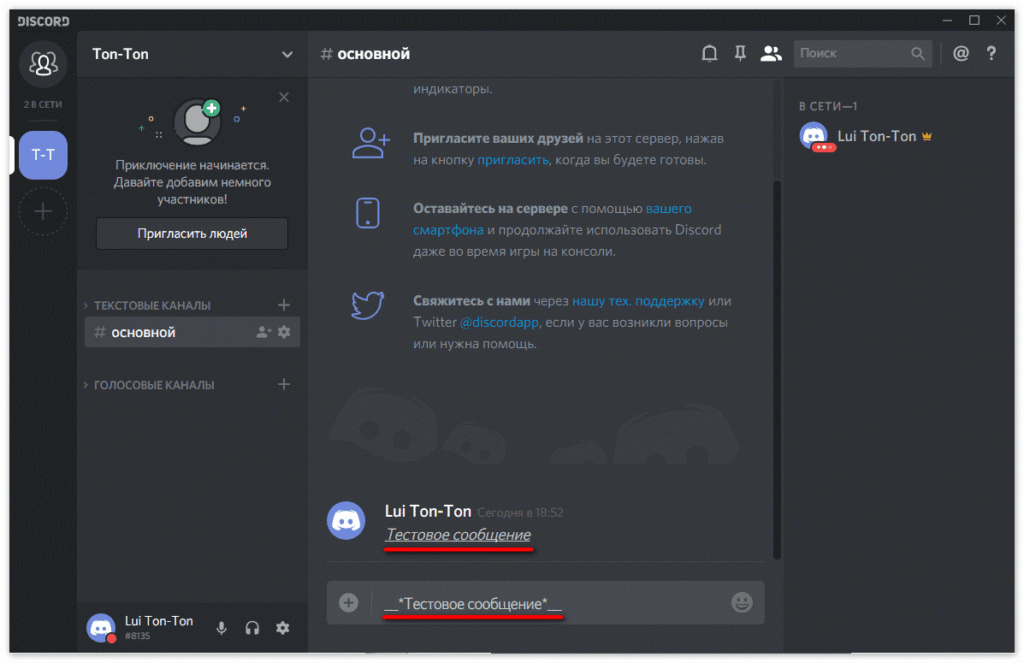Toggle the member list

(x=771, y=53)
